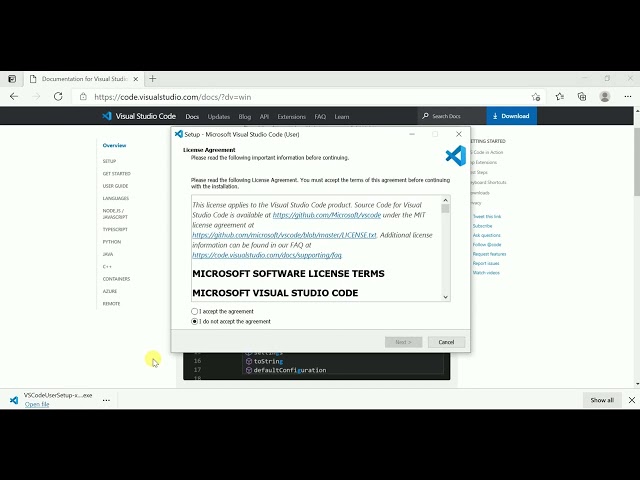Open the github.com/Microsoft/vscode license link

click(327, 215)
